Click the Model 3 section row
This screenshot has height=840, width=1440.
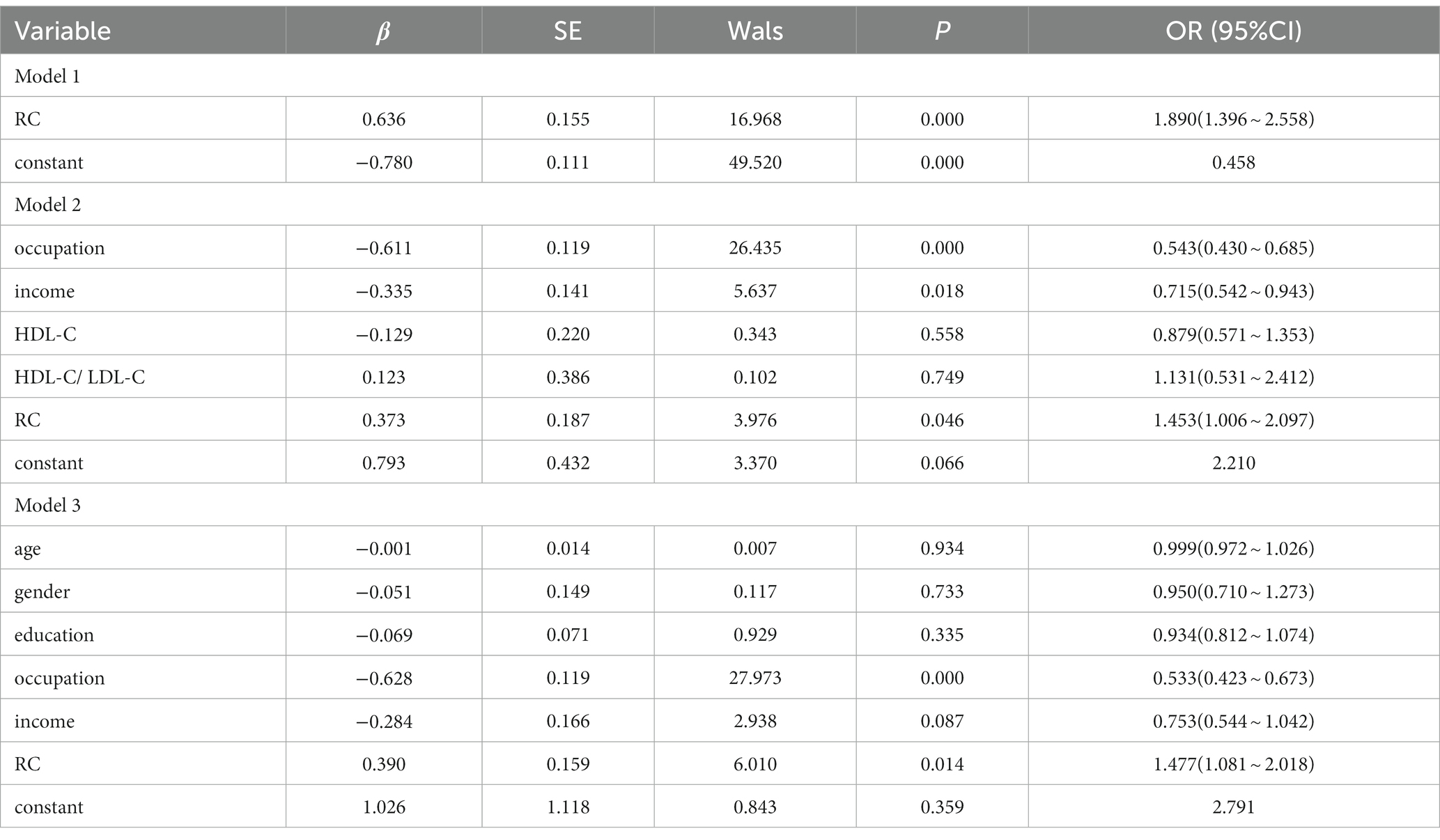pyautogui.click(x=720, y=505)
